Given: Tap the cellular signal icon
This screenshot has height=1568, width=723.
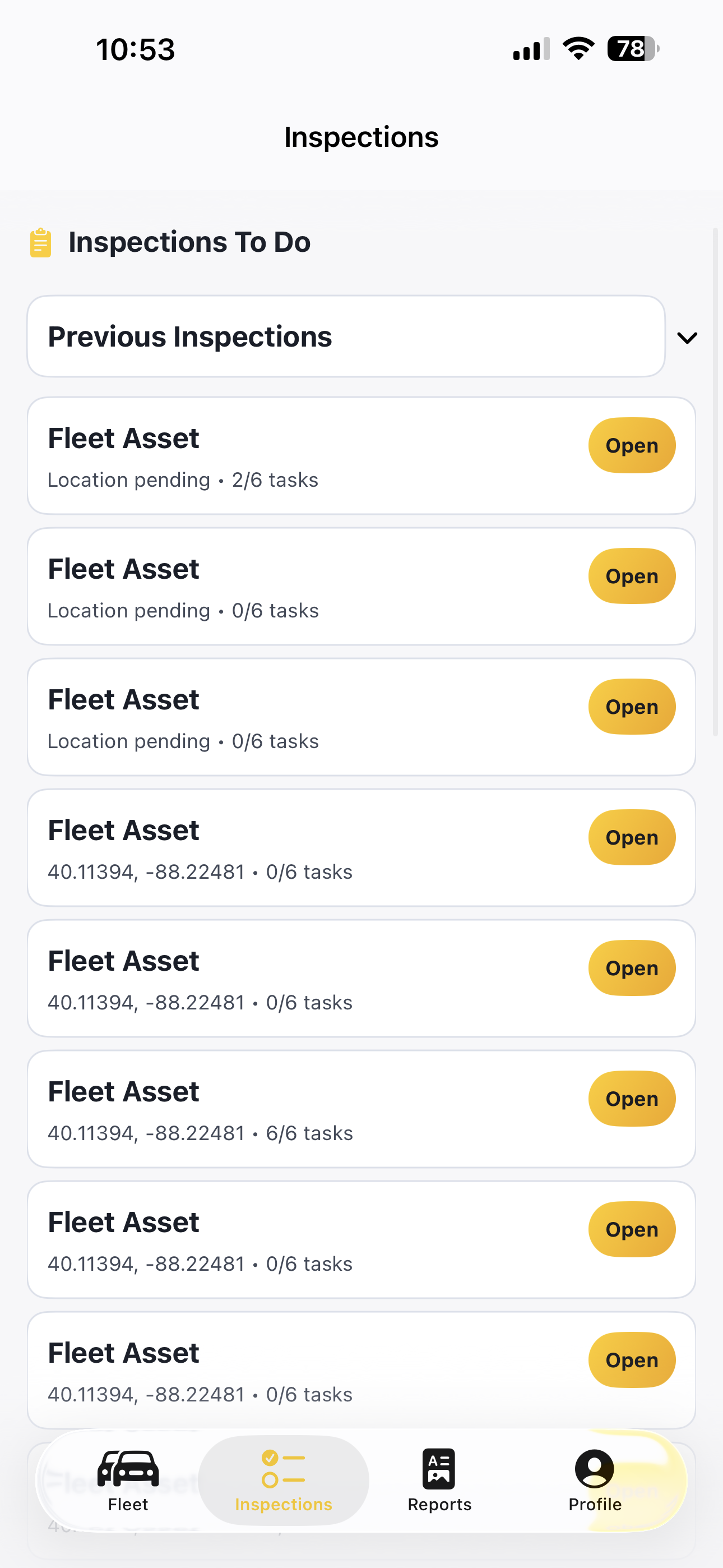Looking at the screenshot, I should [x=531, y=49].
